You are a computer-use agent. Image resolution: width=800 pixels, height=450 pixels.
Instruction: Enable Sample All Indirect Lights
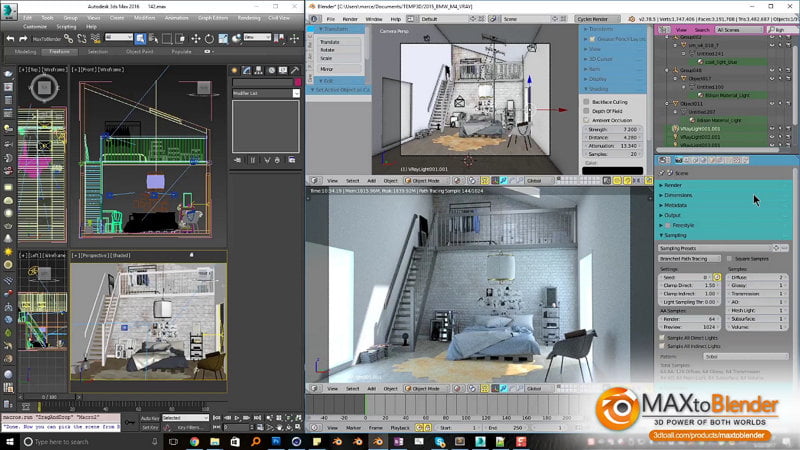pos(662,346)
